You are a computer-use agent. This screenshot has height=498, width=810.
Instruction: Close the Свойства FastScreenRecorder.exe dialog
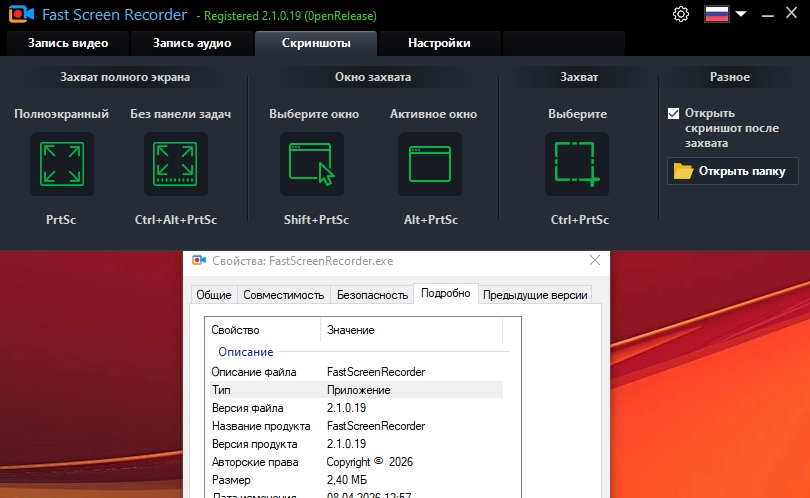click(595, 260)
